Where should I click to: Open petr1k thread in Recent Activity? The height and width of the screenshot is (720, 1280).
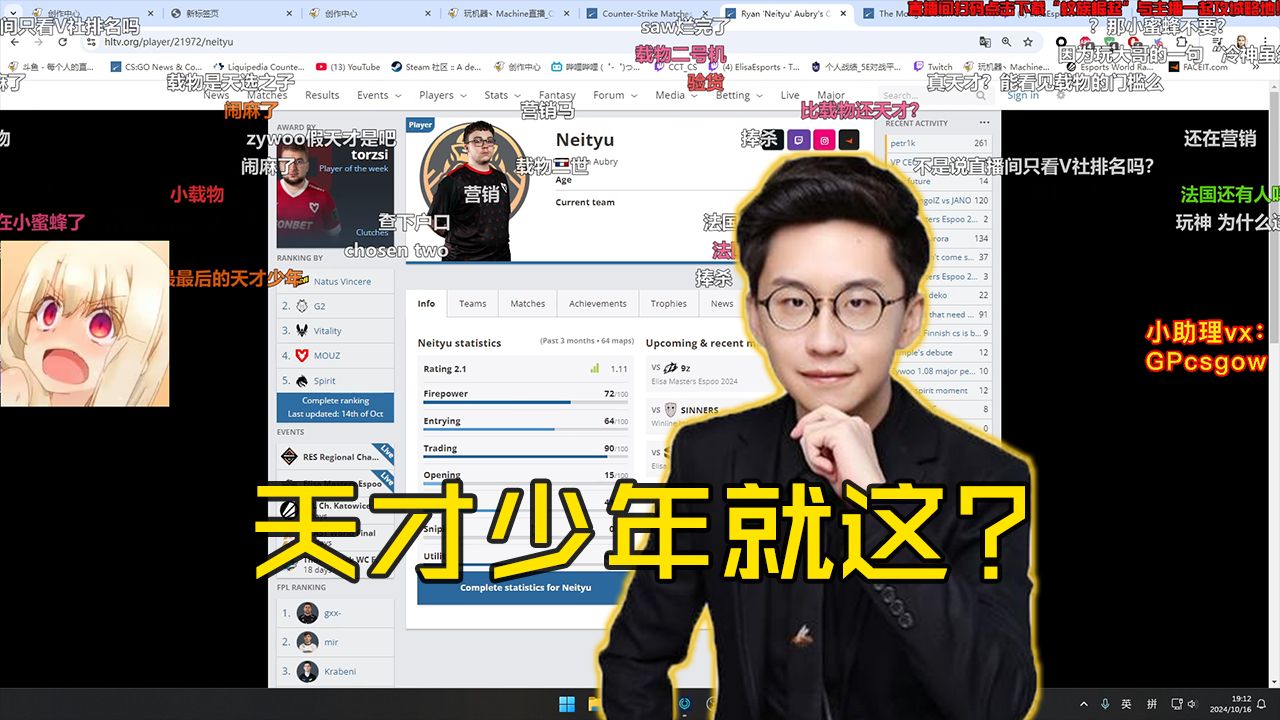coord(939,143)
